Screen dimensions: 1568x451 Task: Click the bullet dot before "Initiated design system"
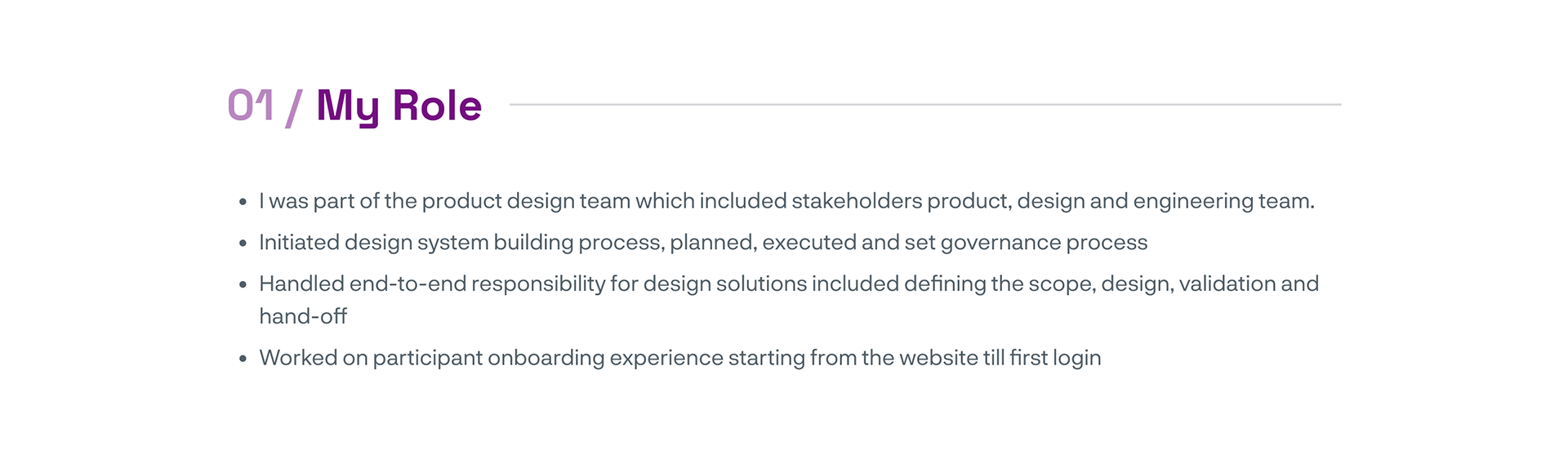tap(243, 243)
